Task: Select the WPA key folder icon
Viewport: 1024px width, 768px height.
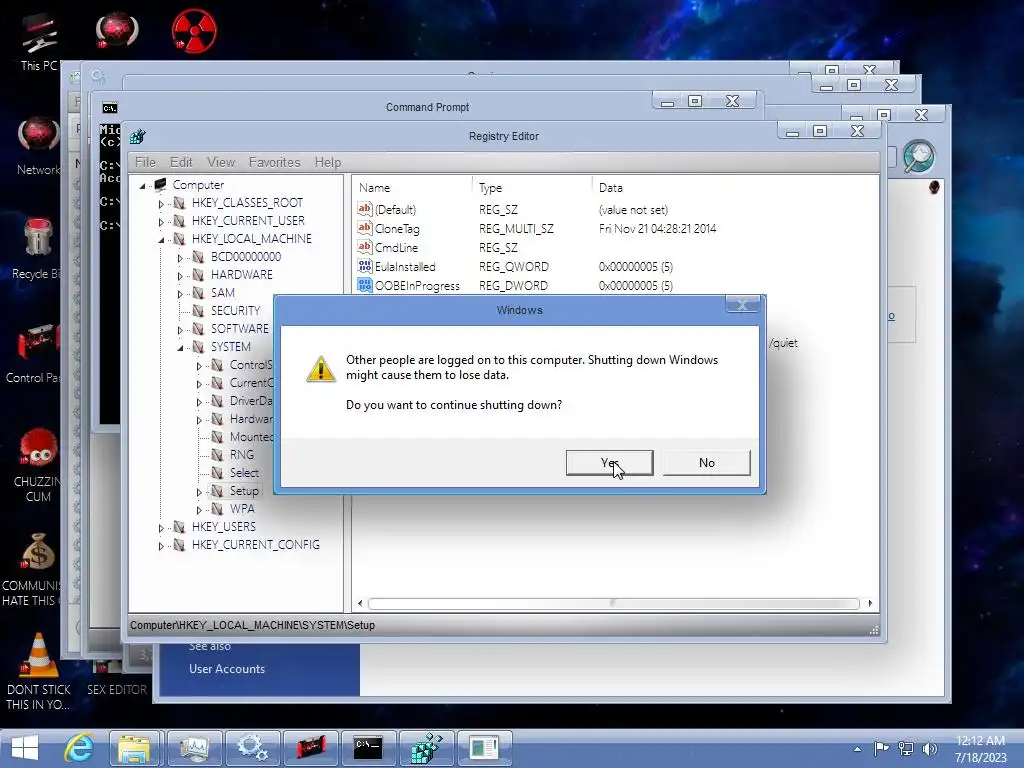Action: [217, 509]
